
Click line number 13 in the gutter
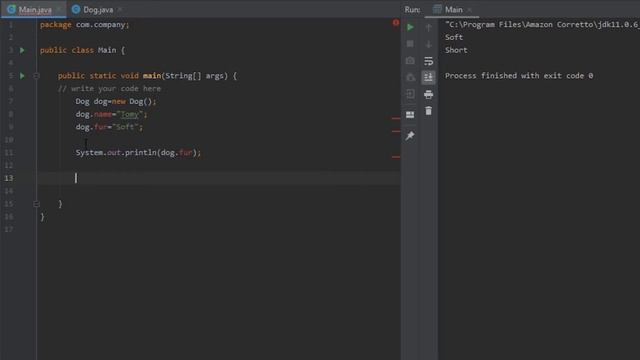coord(9,178)
